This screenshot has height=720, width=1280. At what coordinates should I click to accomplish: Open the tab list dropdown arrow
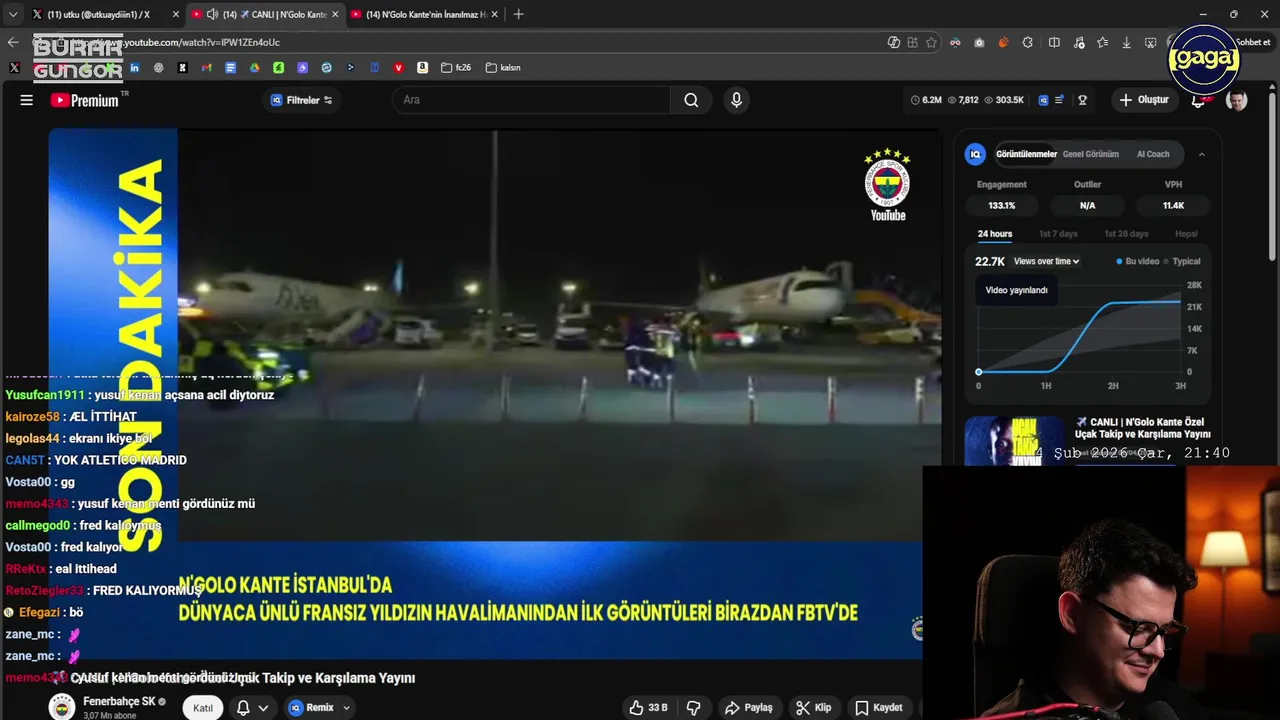click(12, 14)
